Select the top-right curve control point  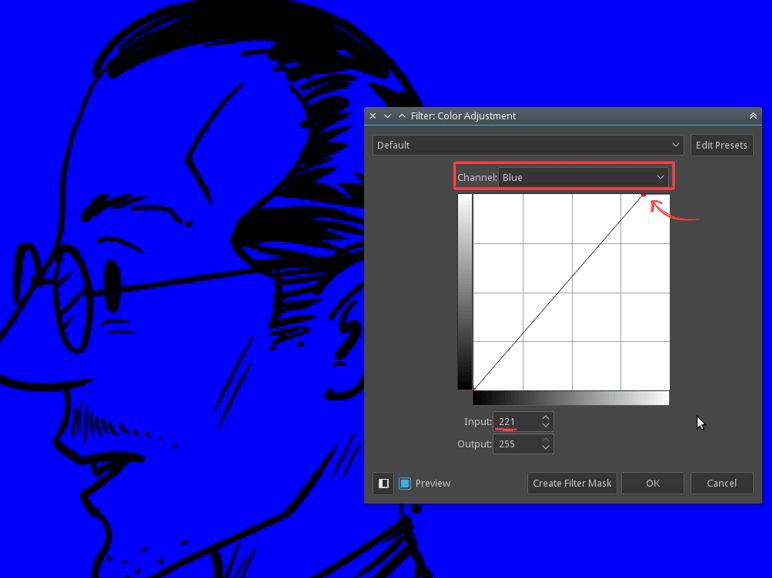(643, 195)
